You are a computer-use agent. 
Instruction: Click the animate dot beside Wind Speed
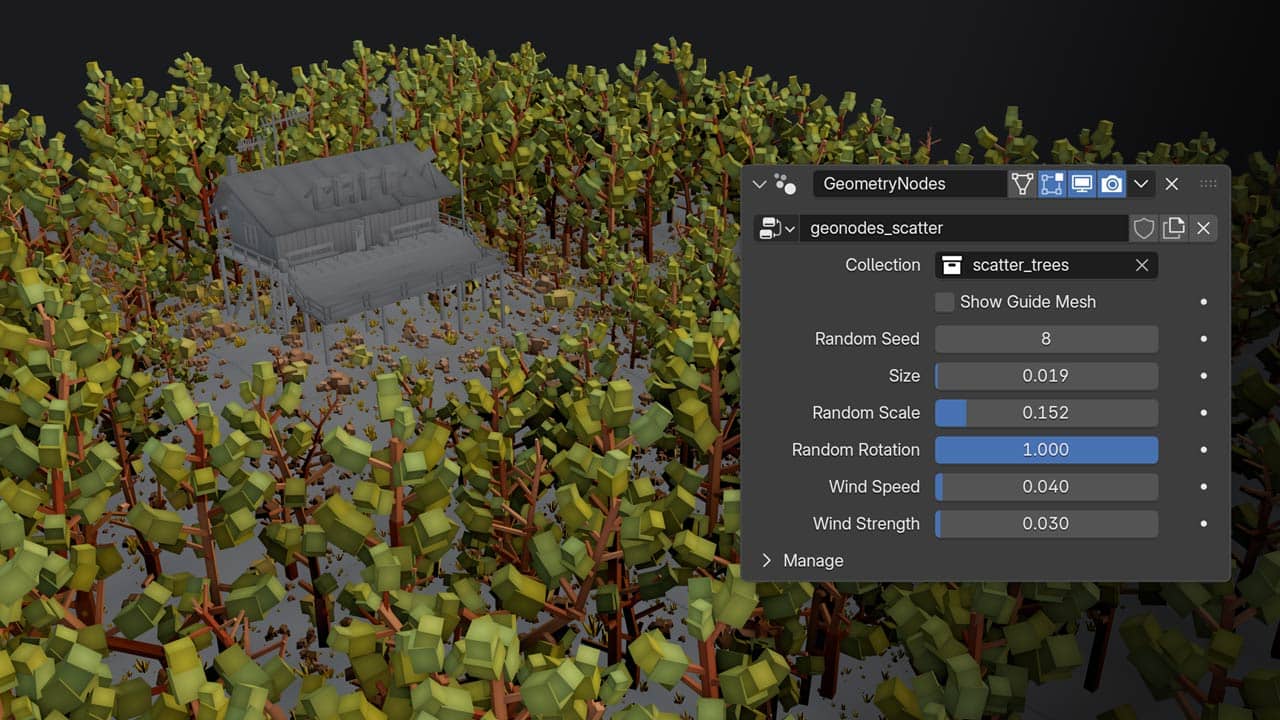(x=1203, y=487)
